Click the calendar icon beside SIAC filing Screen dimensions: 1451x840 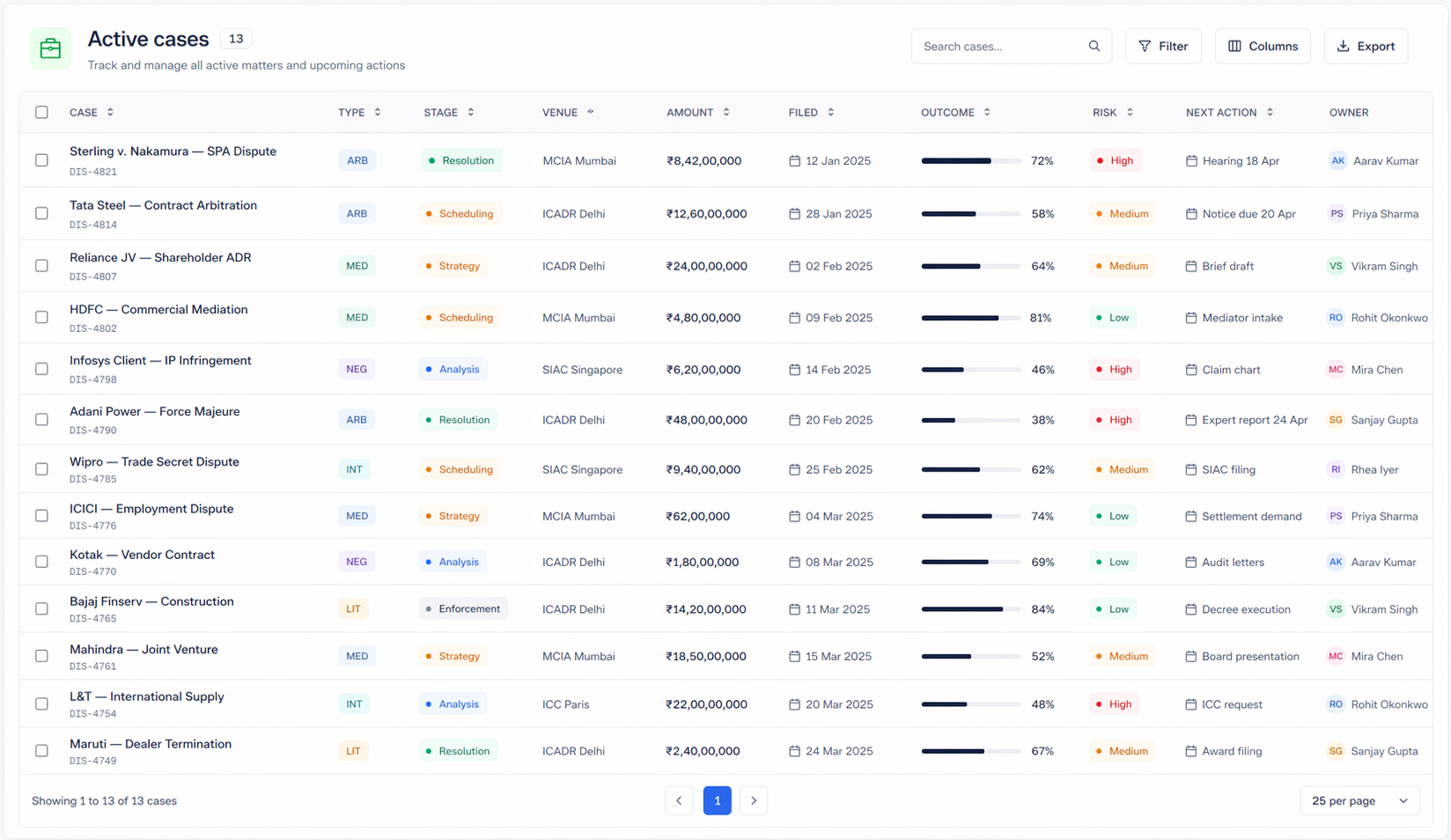pos(1191,469)
